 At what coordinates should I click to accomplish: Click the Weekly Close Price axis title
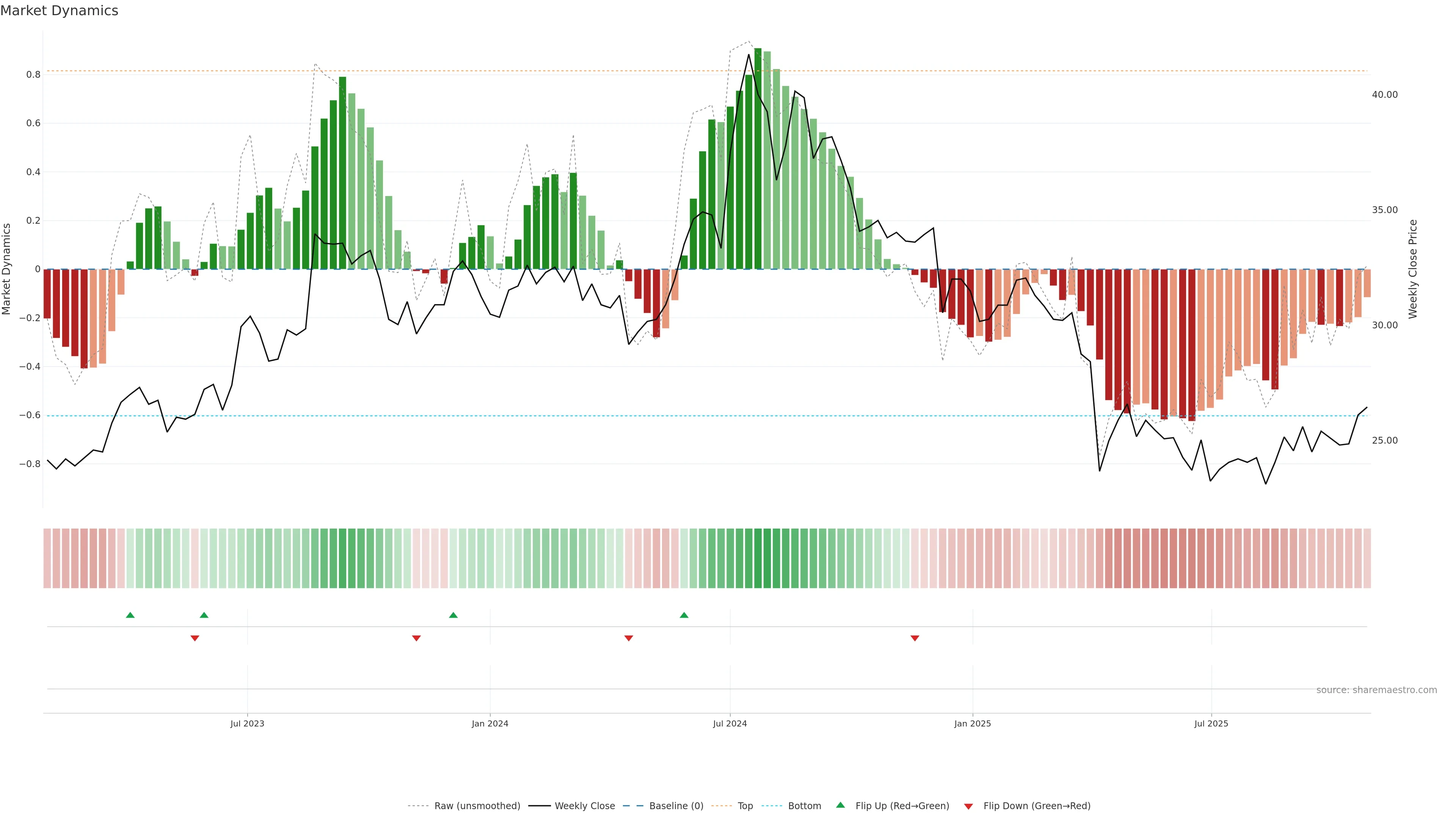coord(1412,269)
